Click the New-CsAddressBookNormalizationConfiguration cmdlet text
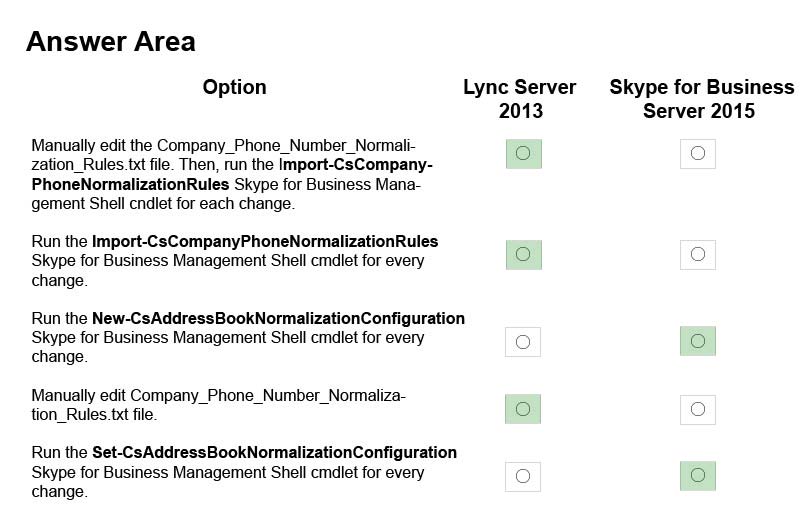Image resolution: width=810 pixels, height=527 pixels. (x=278, y=318)
